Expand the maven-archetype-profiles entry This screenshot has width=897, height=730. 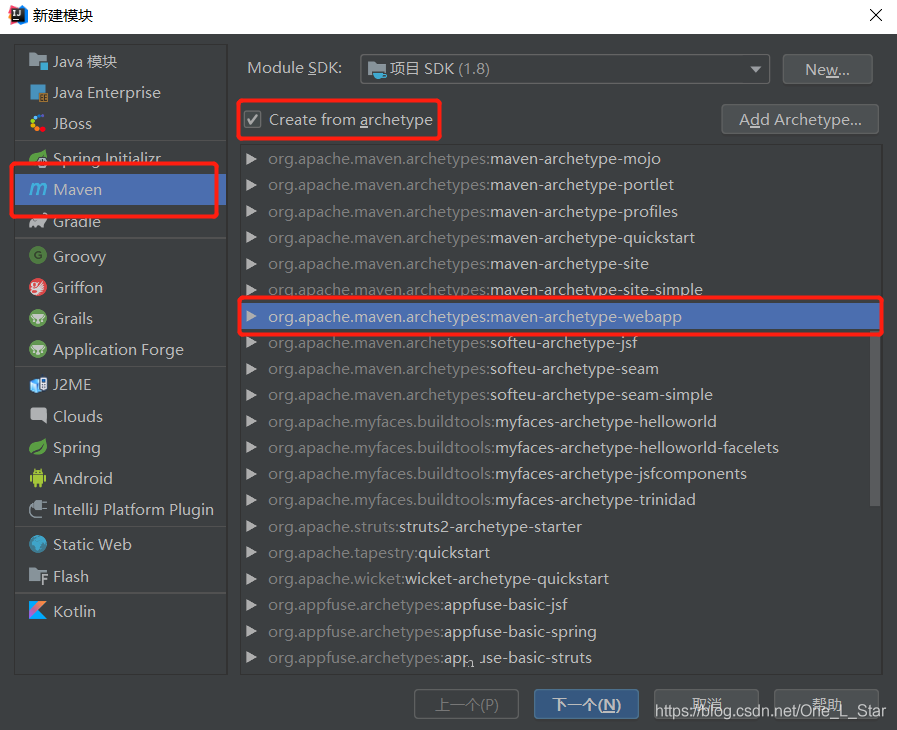point(251,211)
